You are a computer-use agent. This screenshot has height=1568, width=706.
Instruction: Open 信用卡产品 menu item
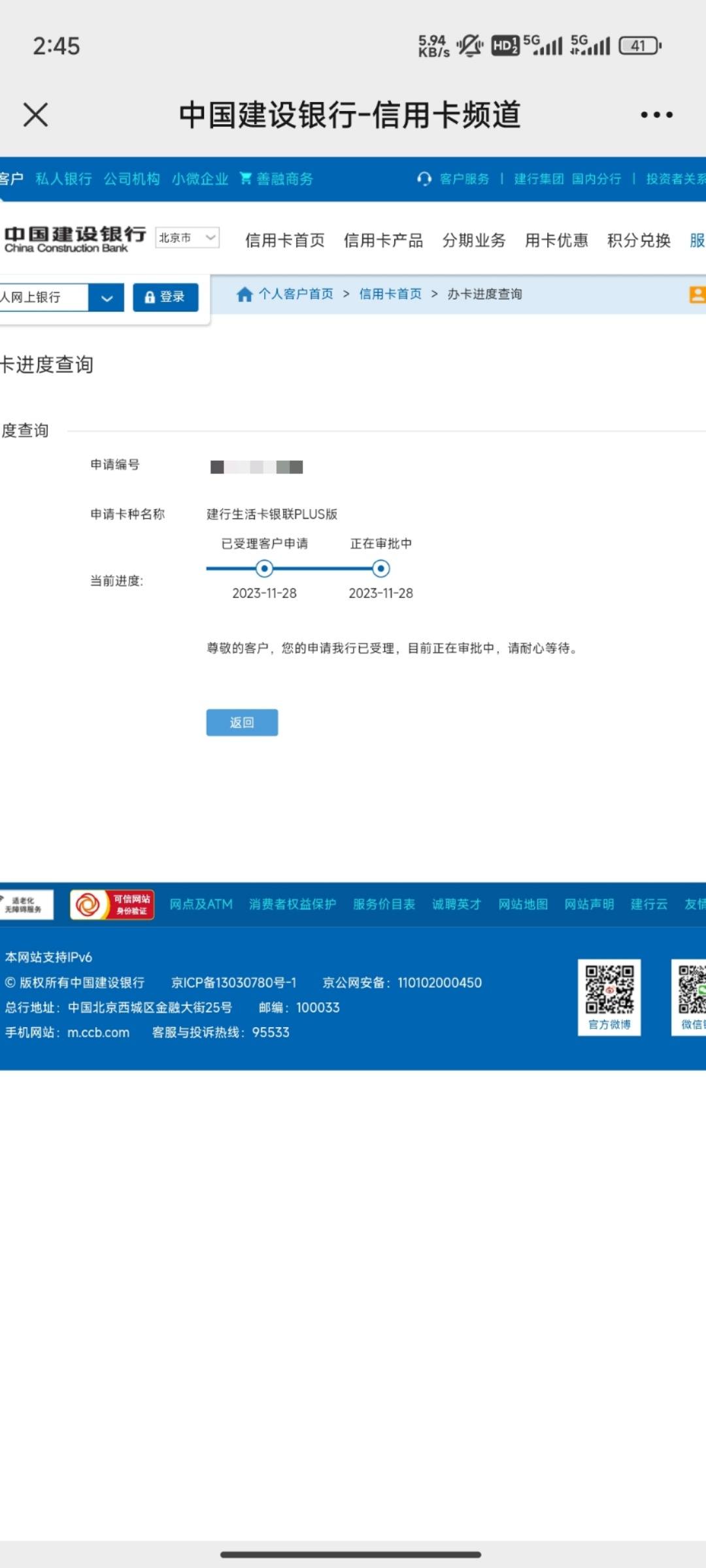tap(383, 240)
